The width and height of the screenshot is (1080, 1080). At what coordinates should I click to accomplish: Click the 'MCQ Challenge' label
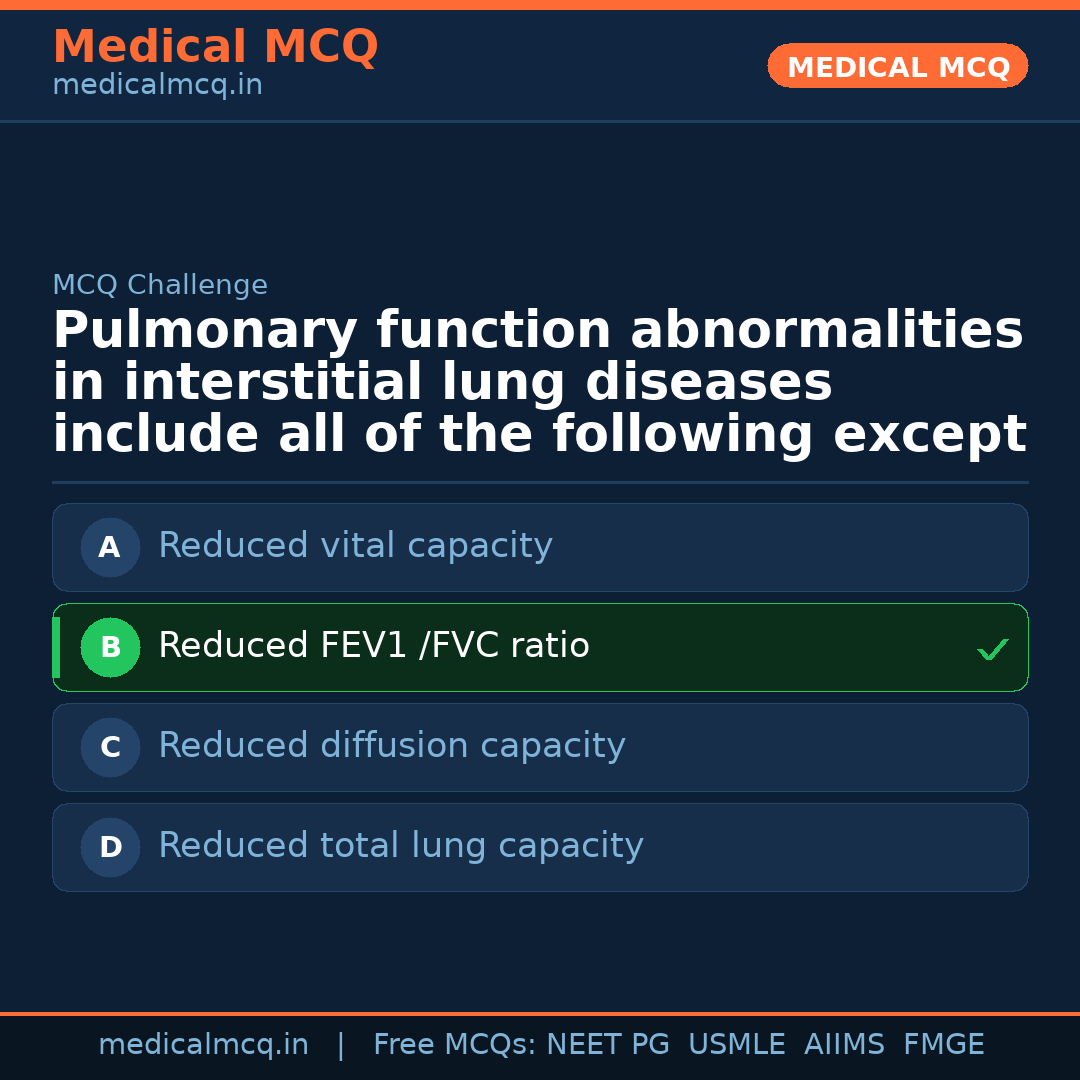(160, 286)
